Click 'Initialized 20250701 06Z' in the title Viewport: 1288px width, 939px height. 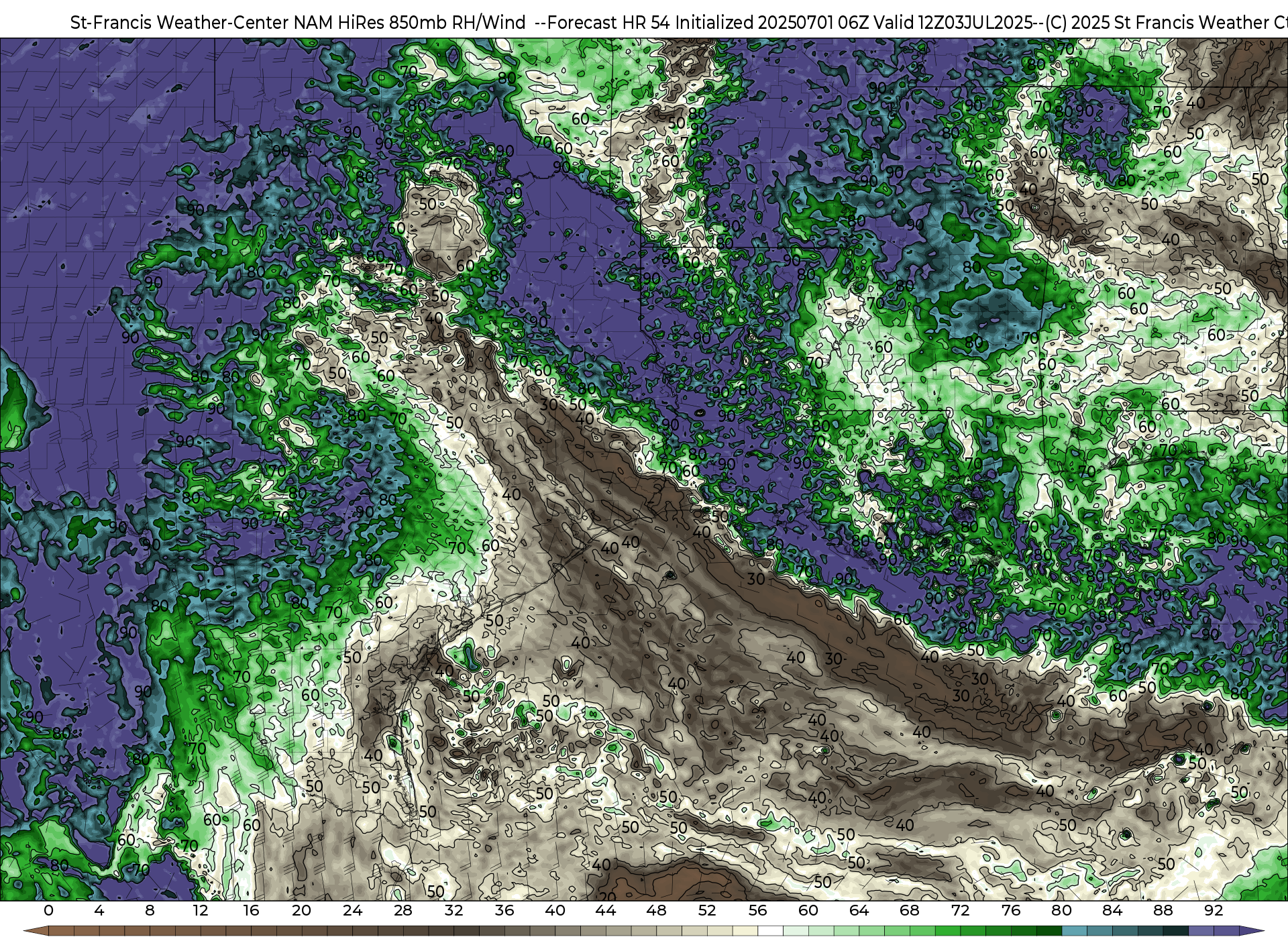point(773,23)
